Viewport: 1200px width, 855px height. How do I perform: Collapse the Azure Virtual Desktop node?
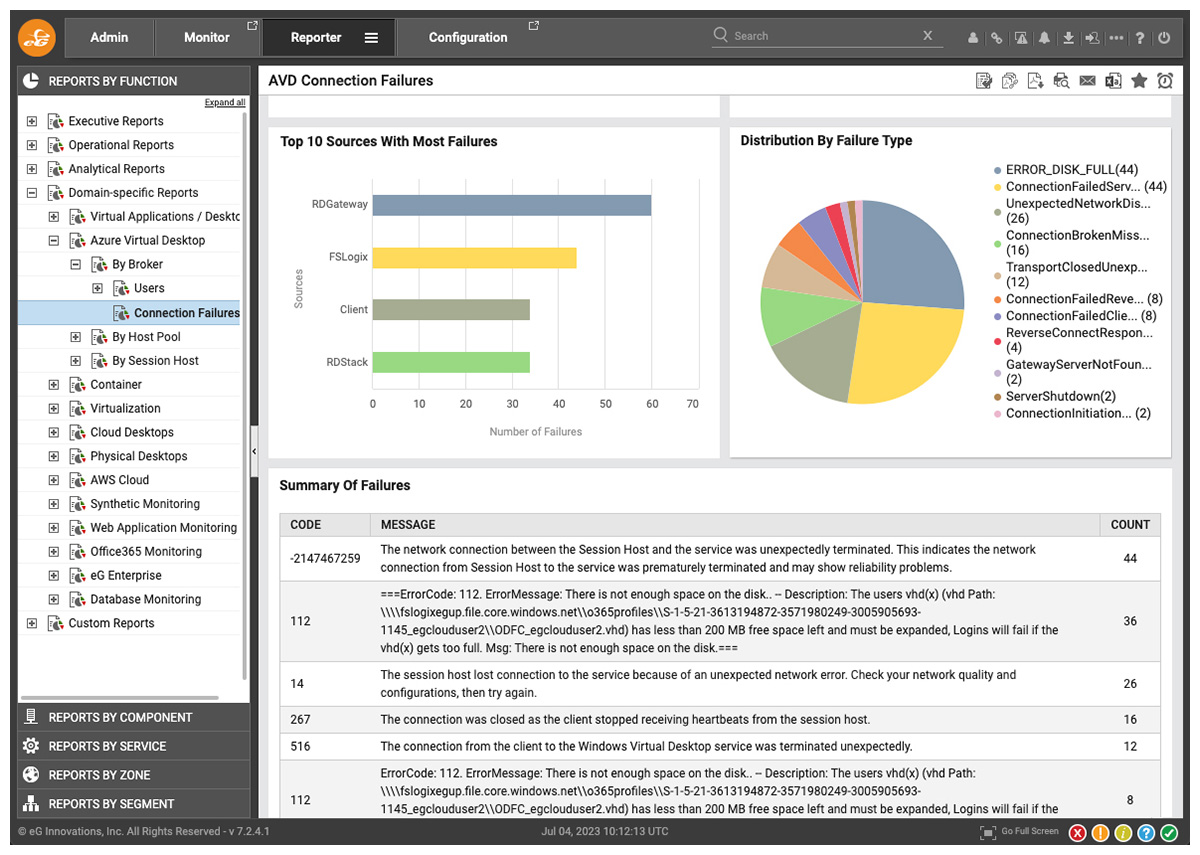tap(54, 241)
